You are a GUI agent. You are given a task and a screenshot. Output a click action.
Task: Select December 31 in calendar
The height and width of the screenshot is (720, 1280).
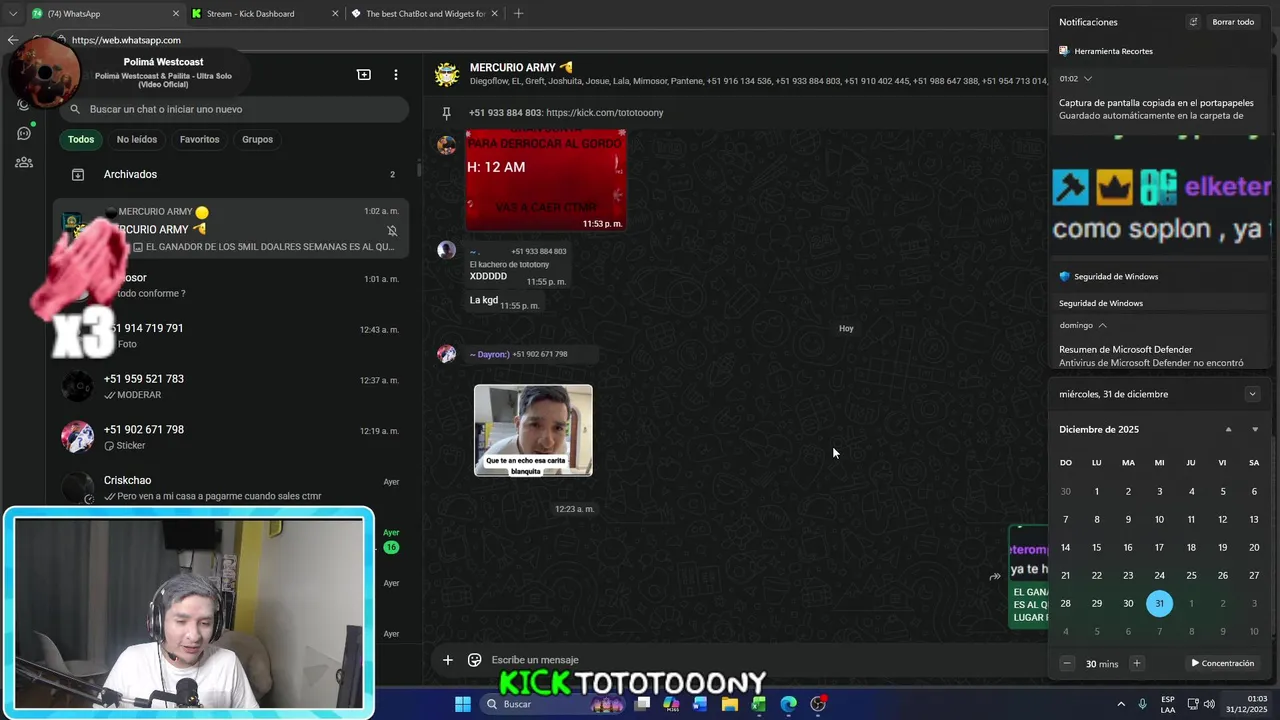[x=1159, y=603]
